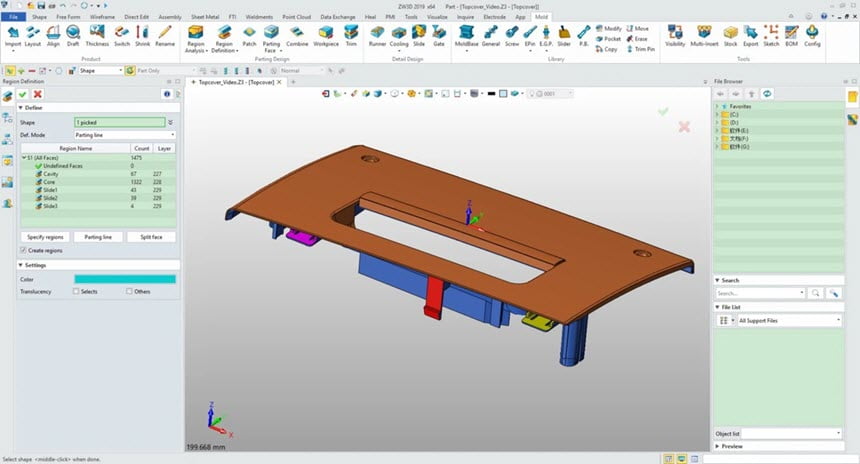Open the MoldBase library tool
The image size is (860, 464).
tap(466, 38)
